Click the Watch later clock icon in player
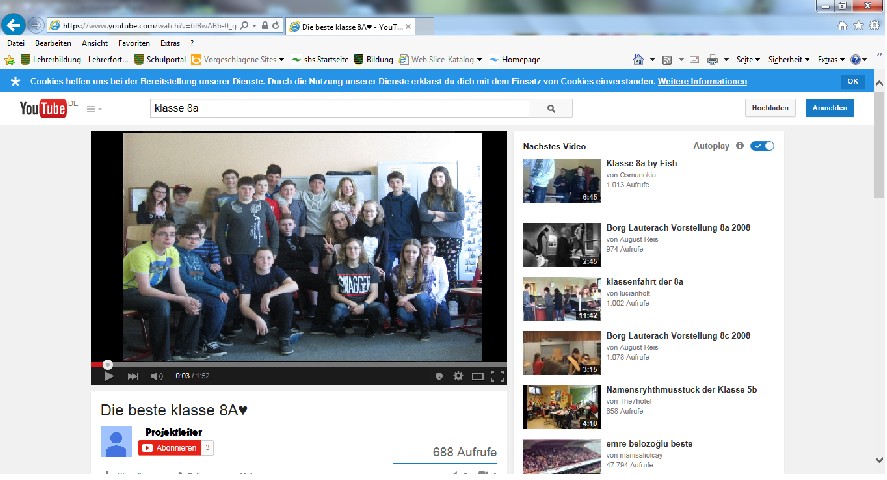887x480 pixels. 439,376
